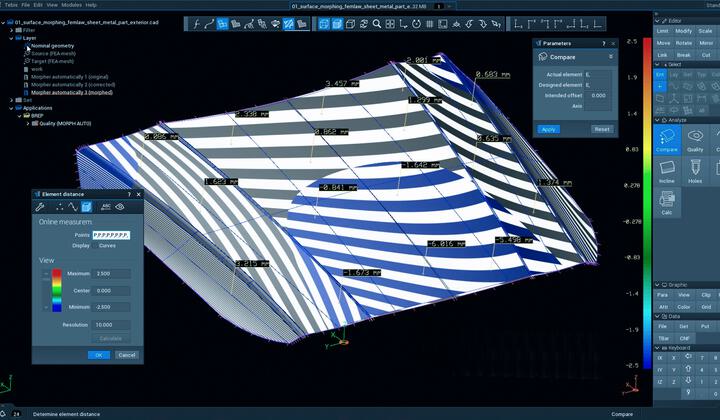Toggle the highlighted surface patch icon in toolbar
Image resolution: width=720 pixels, height=420 pixels.
point(223,24)
